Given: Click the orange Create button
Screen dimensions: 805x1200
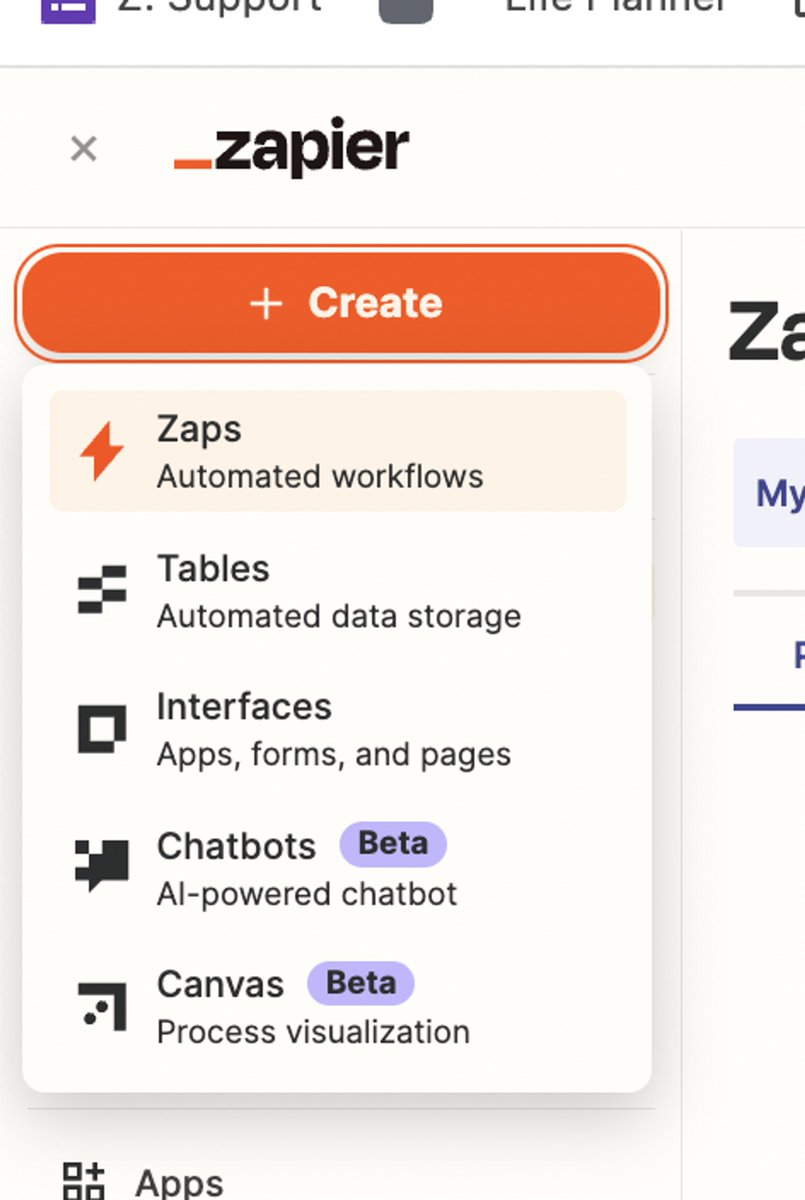Looking at the screenshot, I should click(341, 303).
